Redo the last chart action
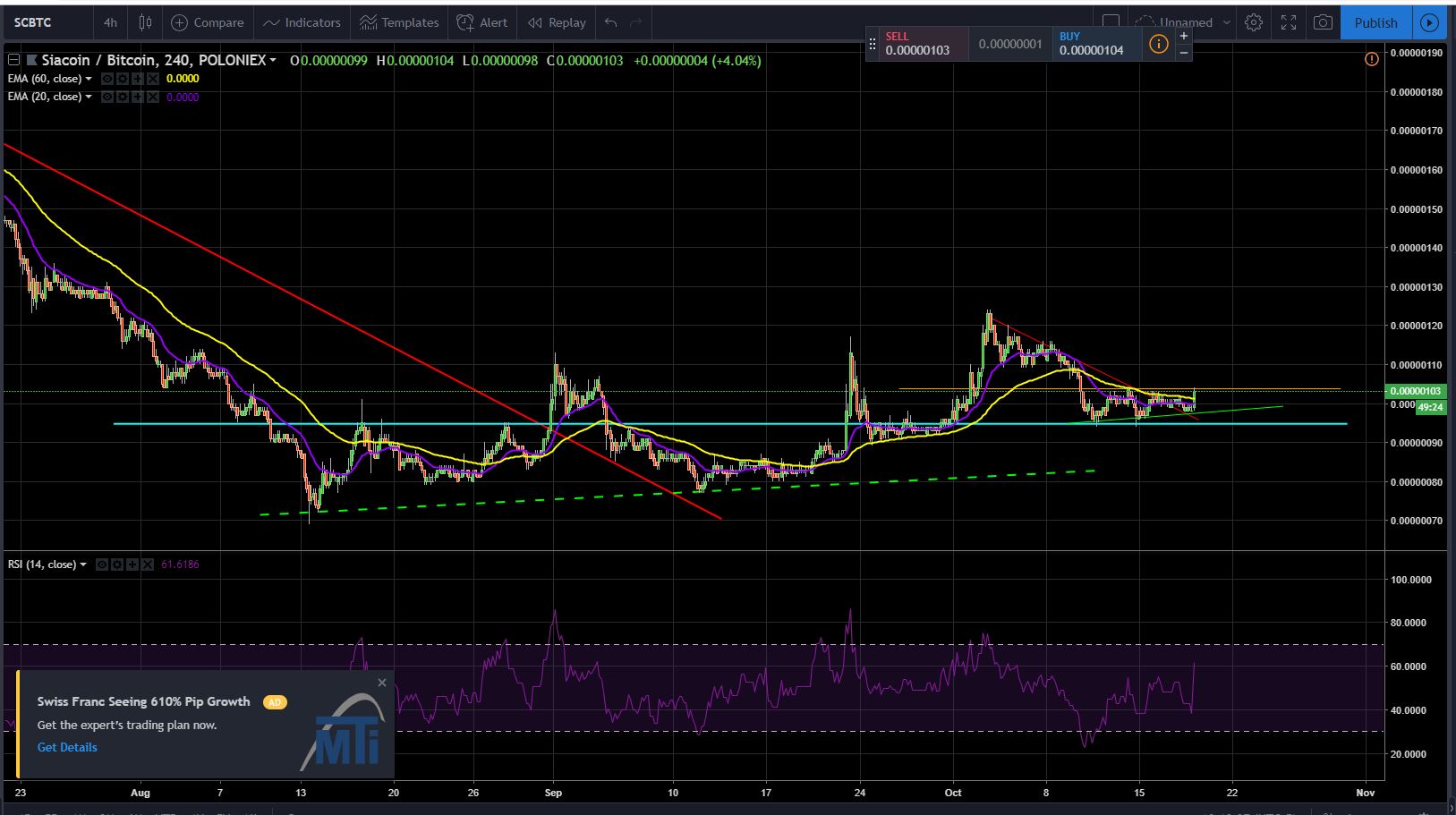The width and height of the screenshot is (1456, 815). (636, 22)
